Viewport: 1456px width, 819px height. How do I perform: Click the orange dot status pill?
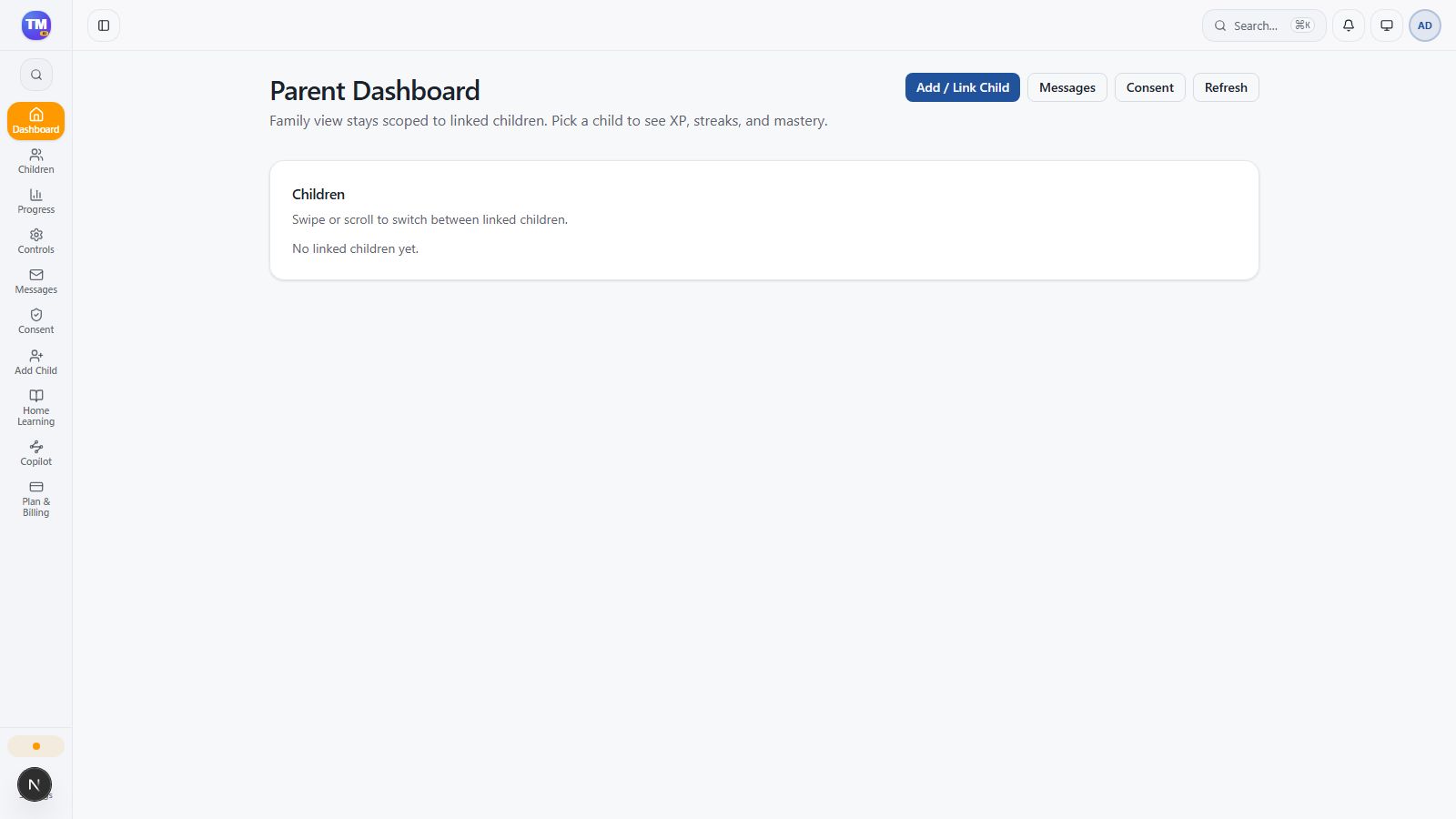click(36, 746)
